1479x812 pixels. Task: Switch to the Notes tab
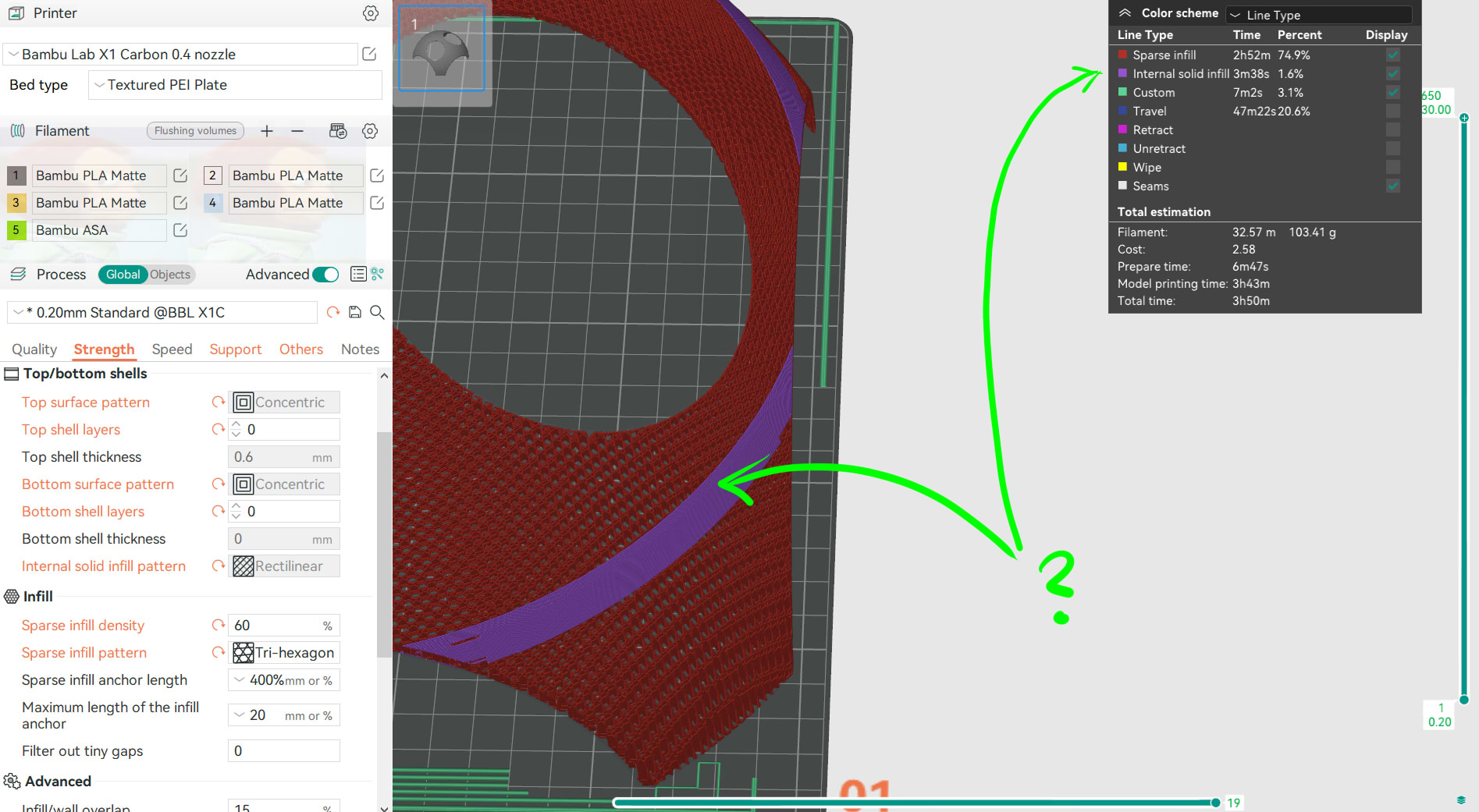point(361,349)
